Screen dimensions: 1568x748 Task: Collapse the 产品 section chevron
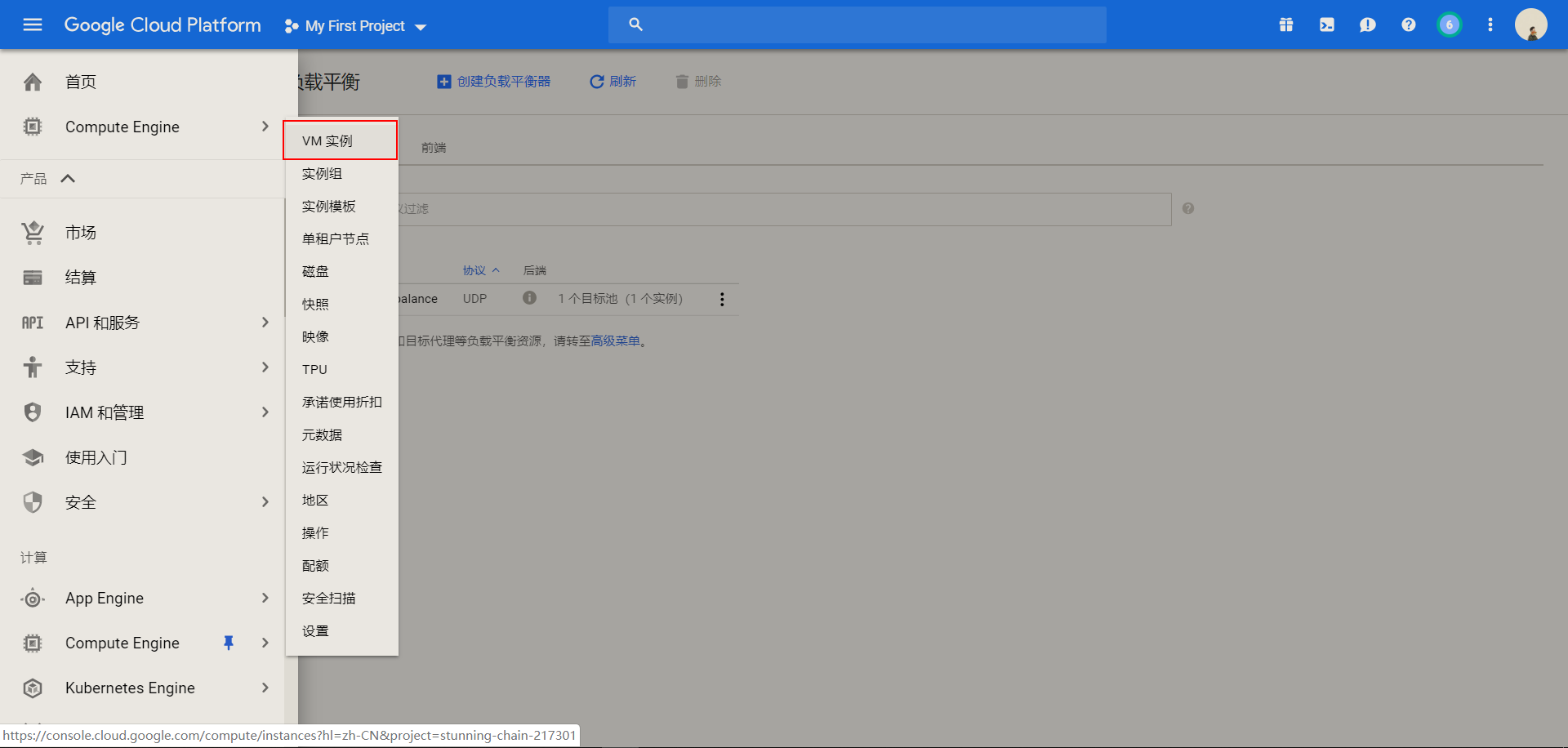coord(68,178)
